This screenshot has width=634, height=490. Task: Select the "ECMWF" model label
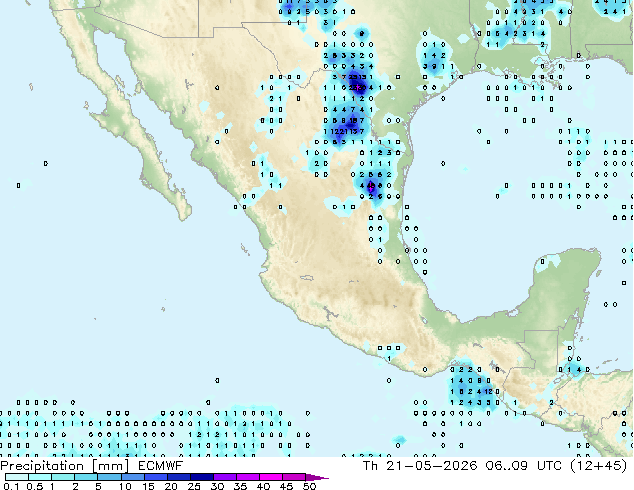click(160, 466)
